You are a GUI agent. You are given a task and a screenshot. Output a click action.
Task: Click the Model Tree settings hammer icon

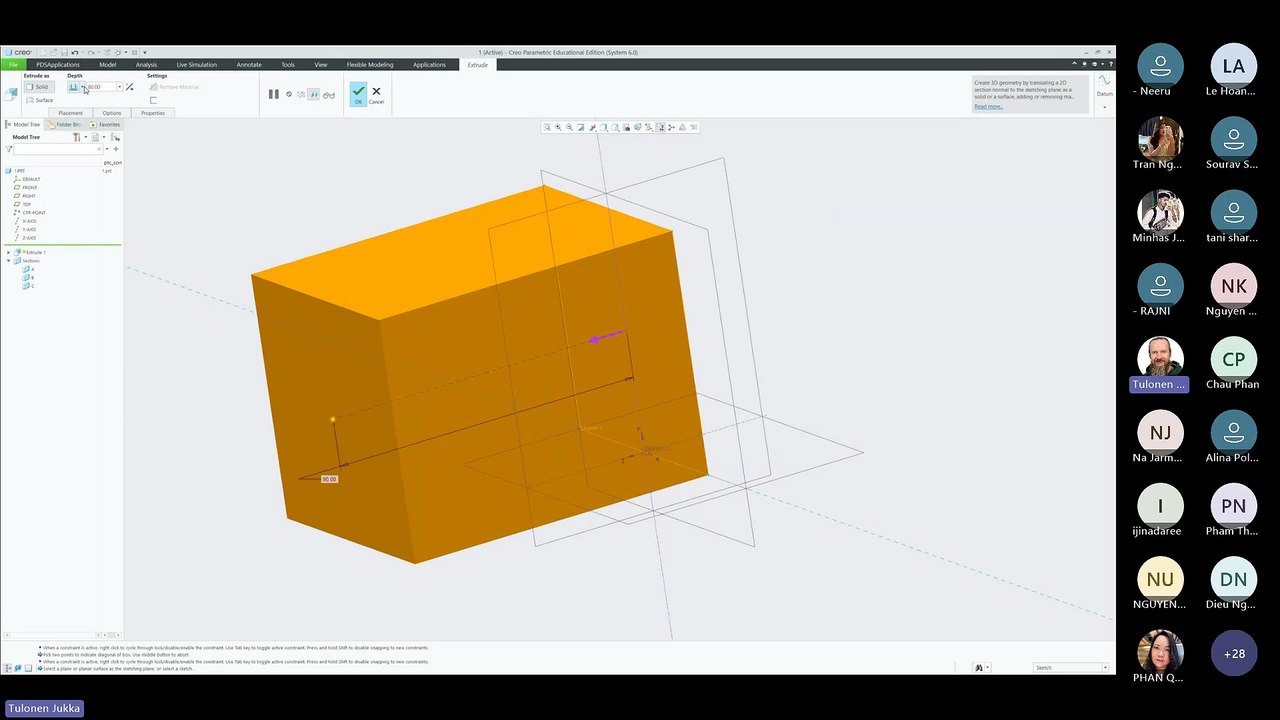point(77,137)
